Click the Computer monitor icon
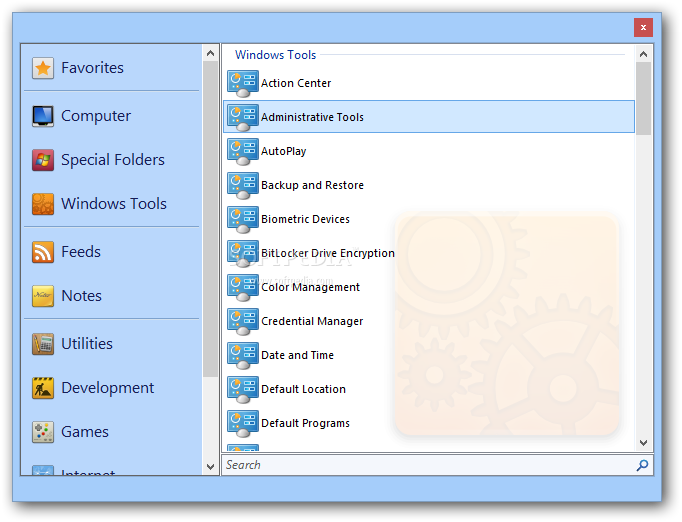682x522 pixels. (x=43, y=116)
